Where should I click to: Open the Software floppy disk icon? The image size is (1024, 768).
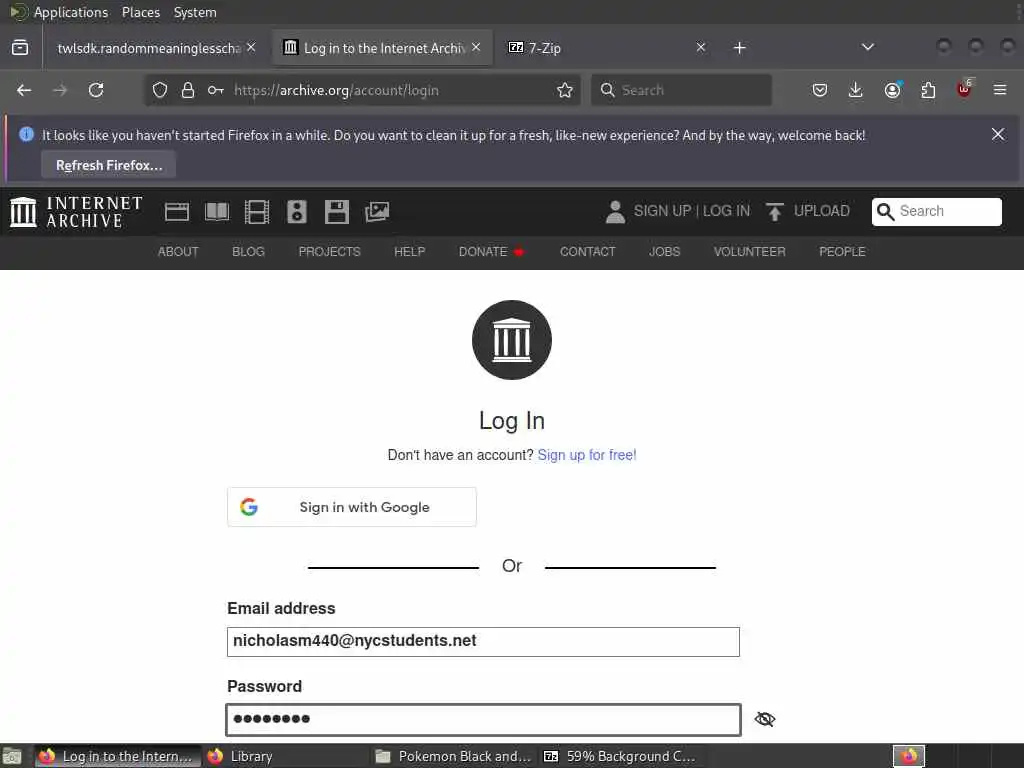coord(337,212)
